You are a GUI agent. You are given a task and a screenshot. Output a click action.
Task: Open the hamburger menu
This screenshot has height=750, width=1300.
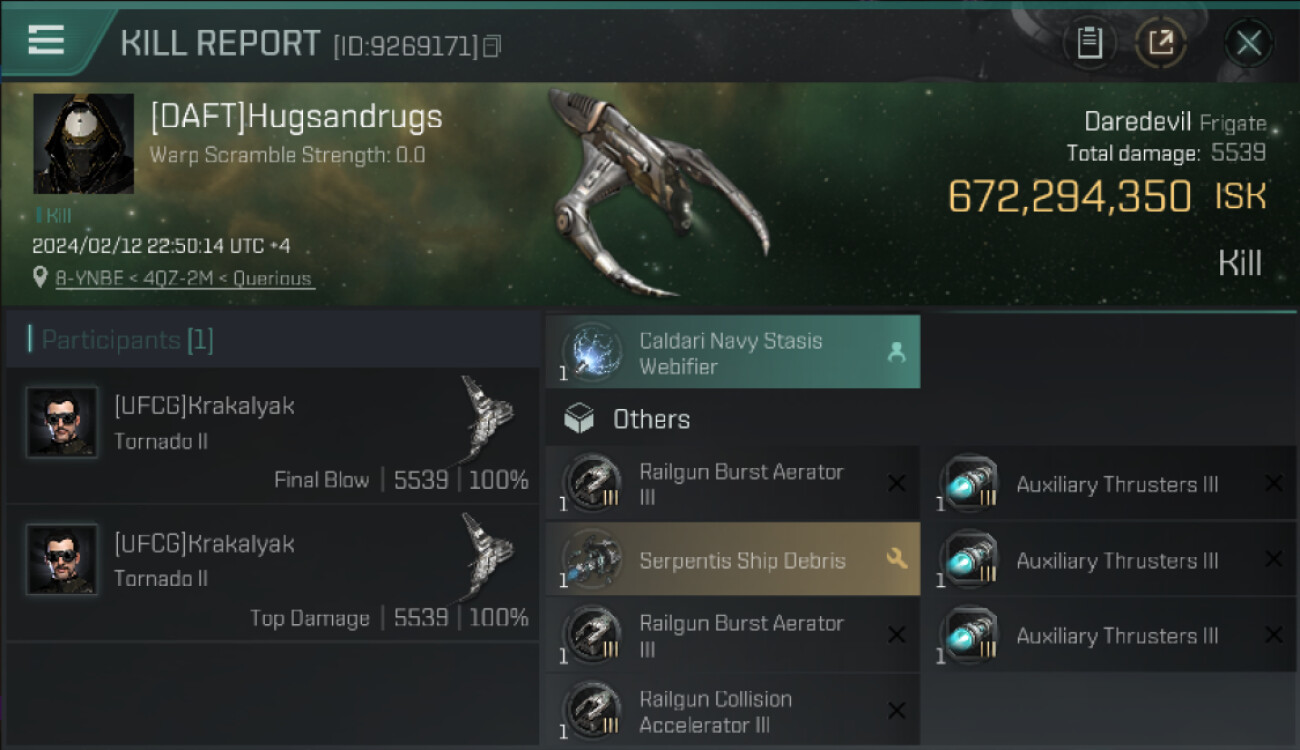point(46,40)
